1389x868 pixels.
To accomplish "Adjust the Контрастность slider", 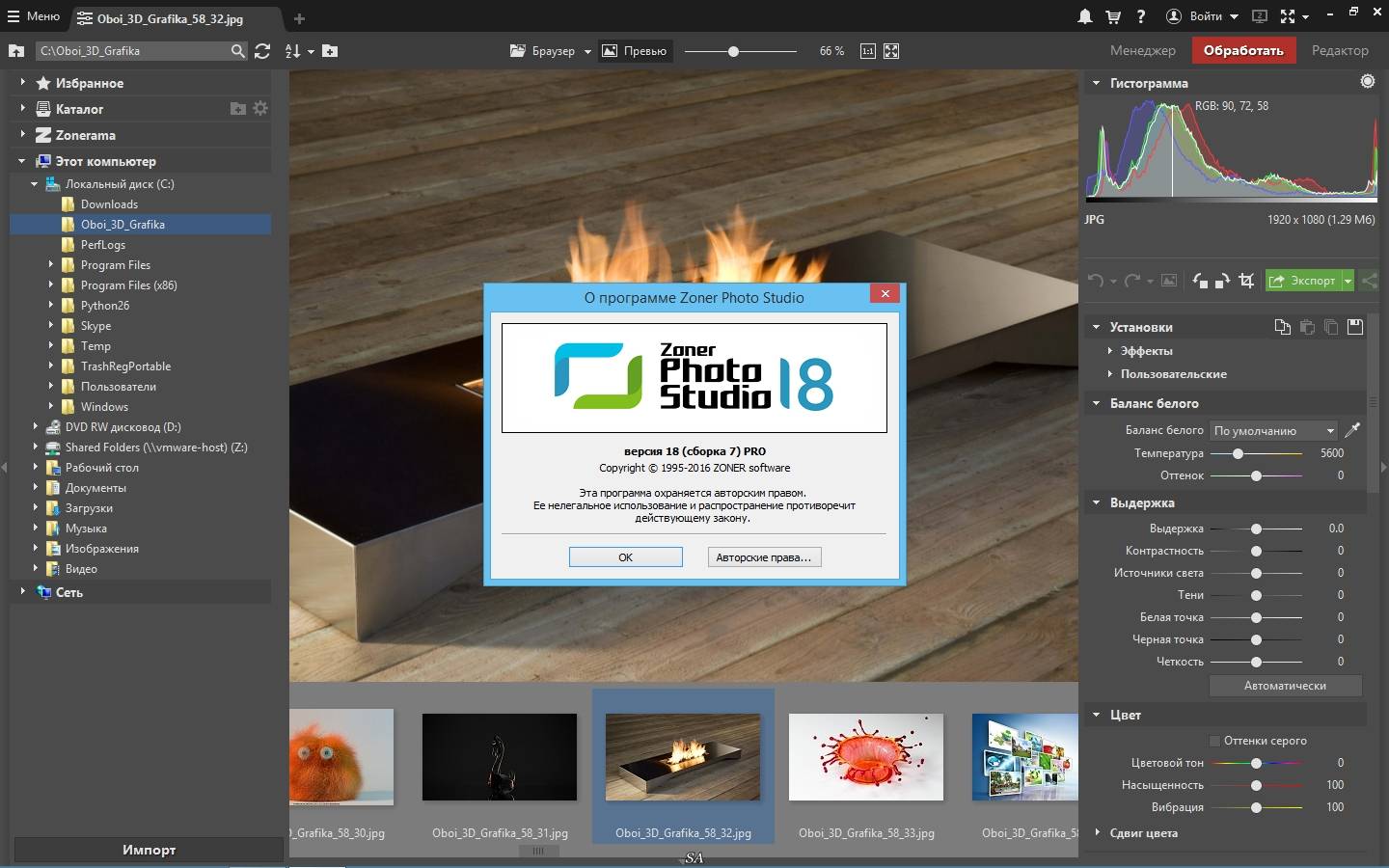I will [1256, 551].
